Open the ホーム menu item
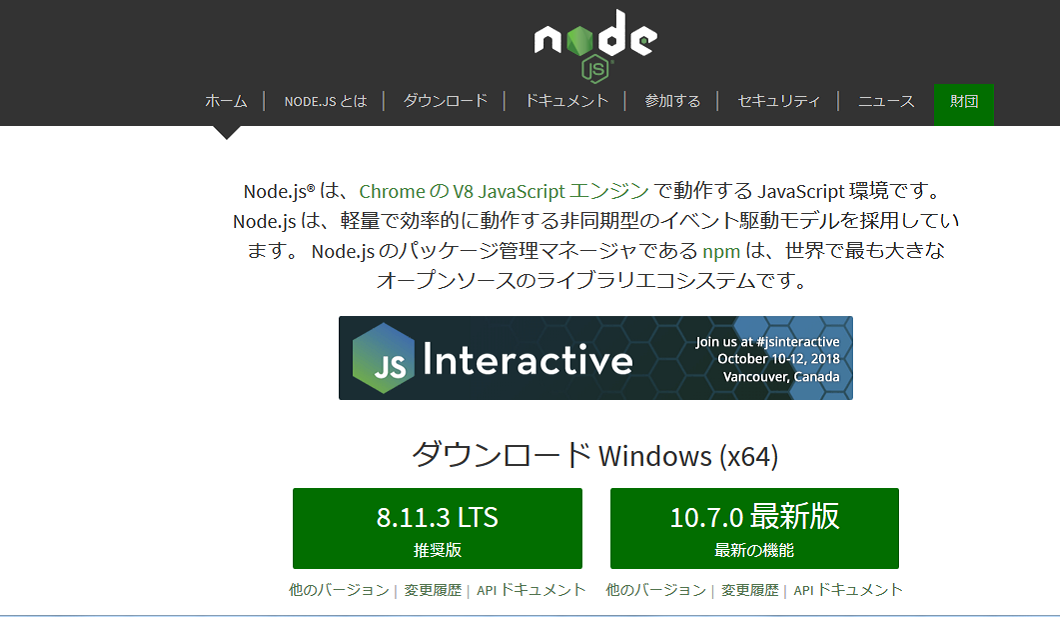Image resolution: width=1060 pixels, height=617 pixels. (226, 101)
